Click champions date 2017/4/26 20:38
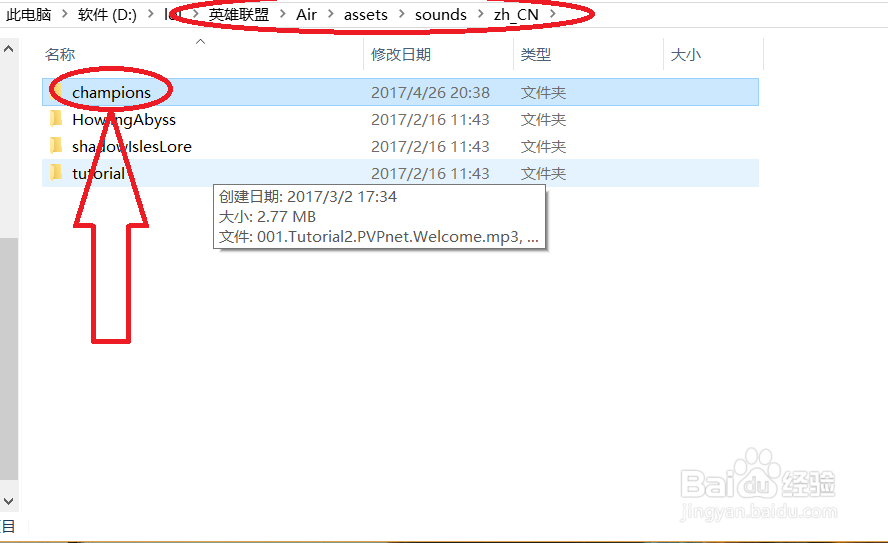Screen dimensions: 888x543 [x=430, y=92]
